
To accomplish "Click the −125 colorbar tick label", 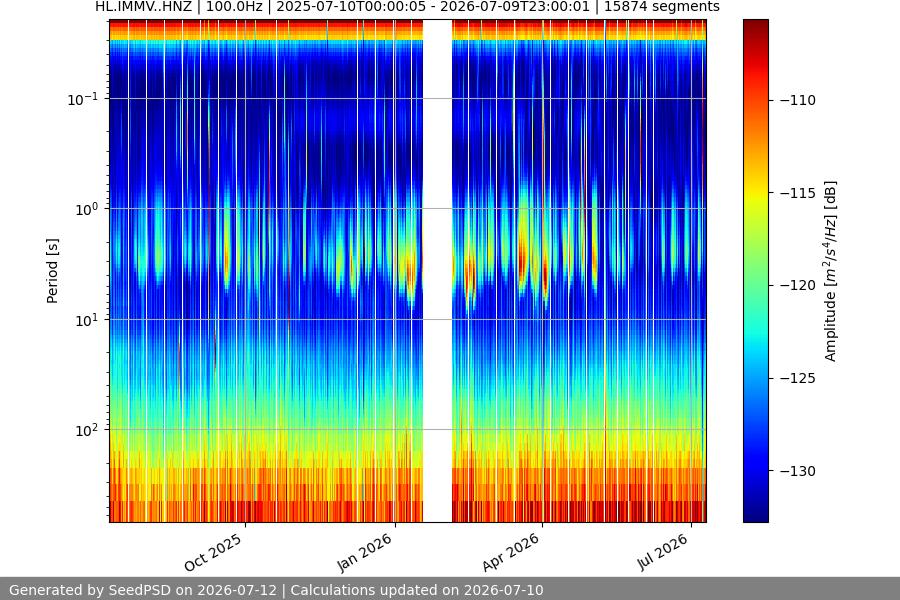I will click(x=798, y=378).
